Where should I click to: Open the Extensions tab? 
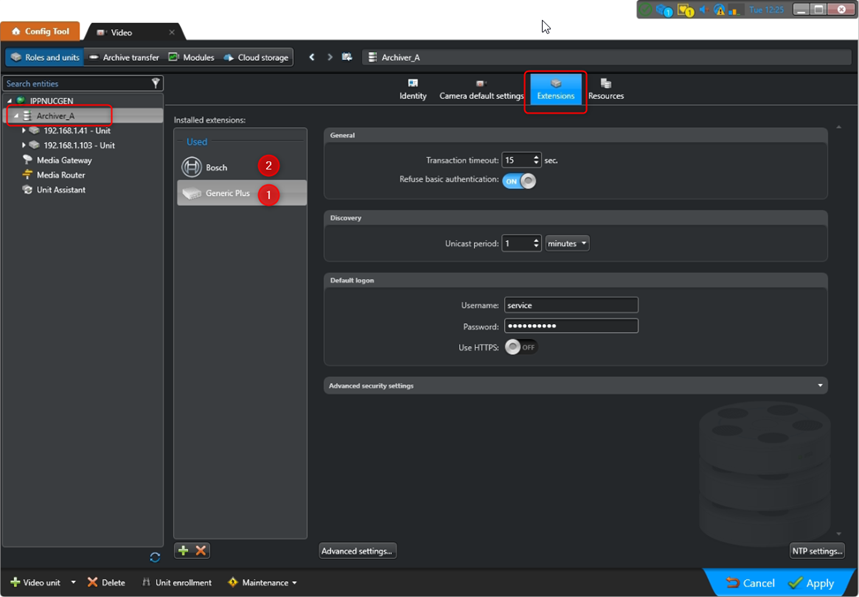click(556, 89)
